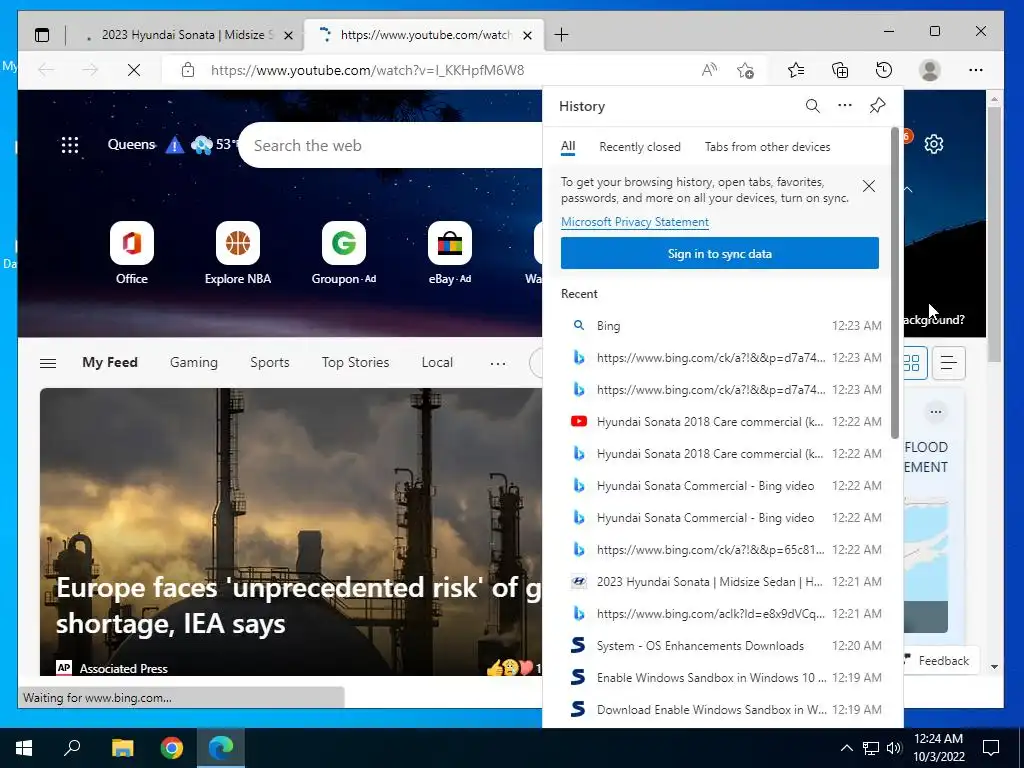The height and width of the screenshot is (768, 1024).
Task: View site information lock icon
Action: tap(188, 70)
